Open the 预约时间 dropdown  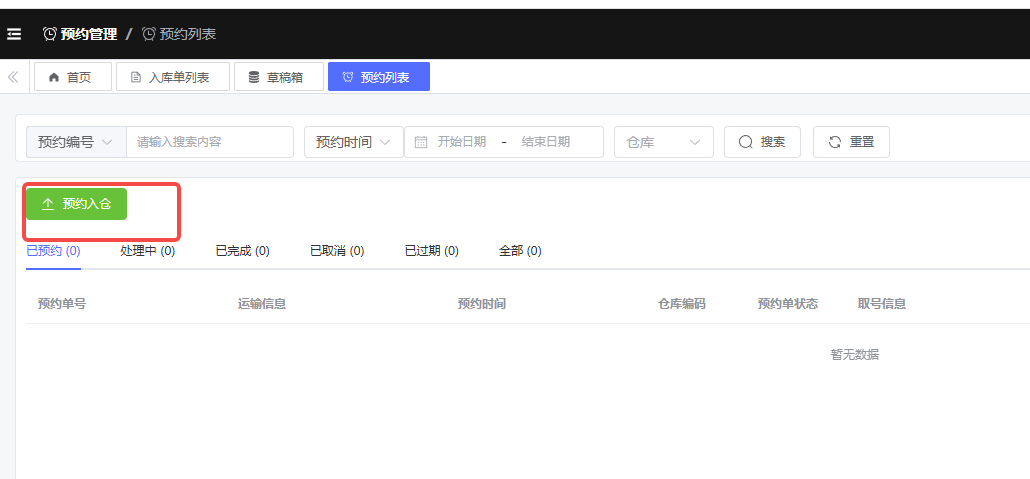[353, 142]
